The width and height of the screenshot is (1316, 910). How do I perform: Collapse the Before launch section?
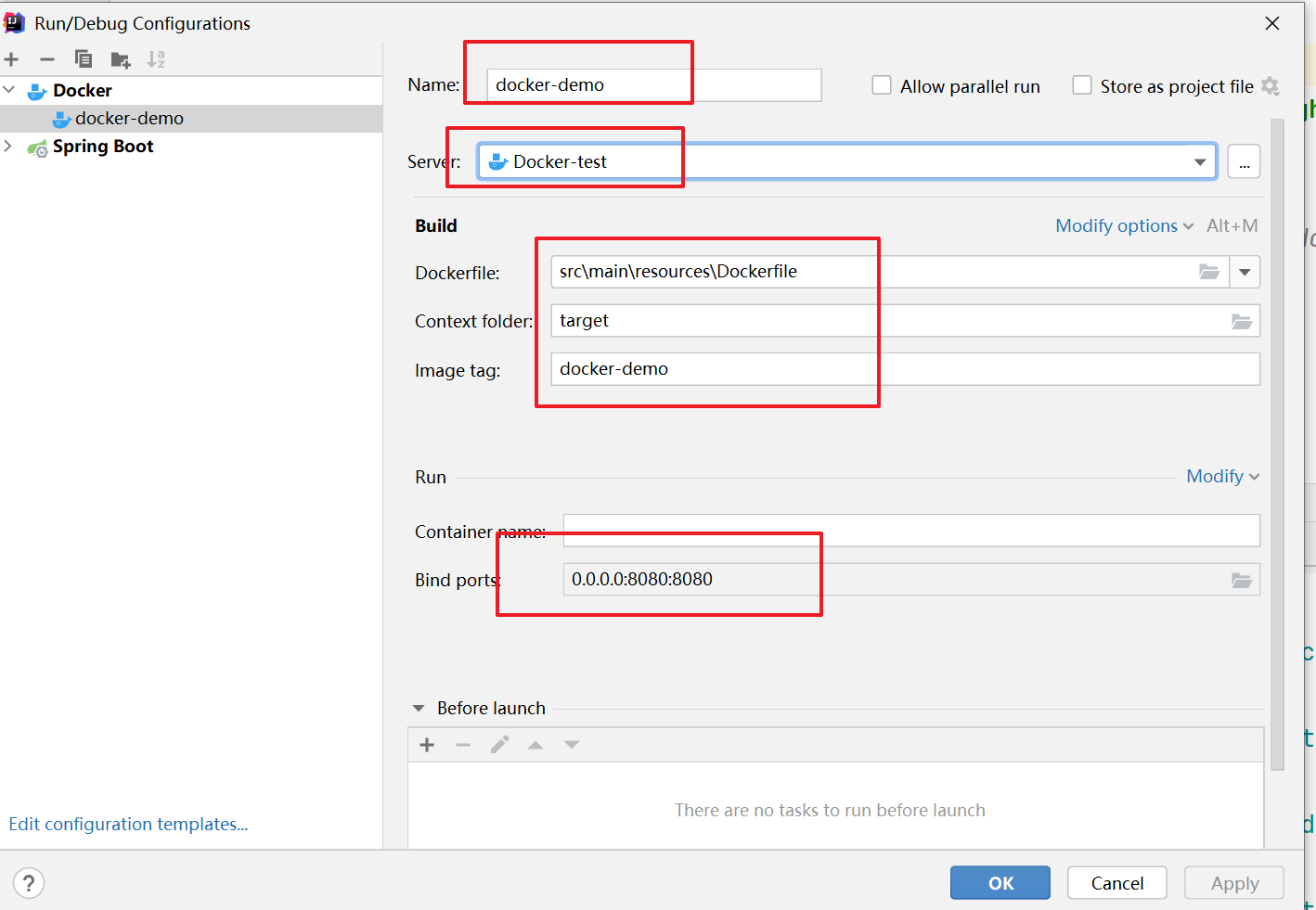click(419, 708)
